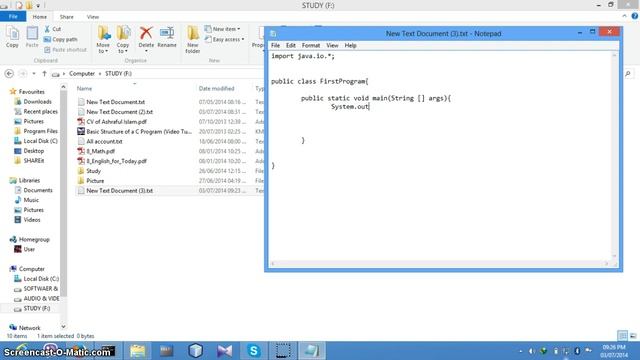
Task: Select 8_Math.pdf file
Action: pyautogui.click(x=100, y=151)
